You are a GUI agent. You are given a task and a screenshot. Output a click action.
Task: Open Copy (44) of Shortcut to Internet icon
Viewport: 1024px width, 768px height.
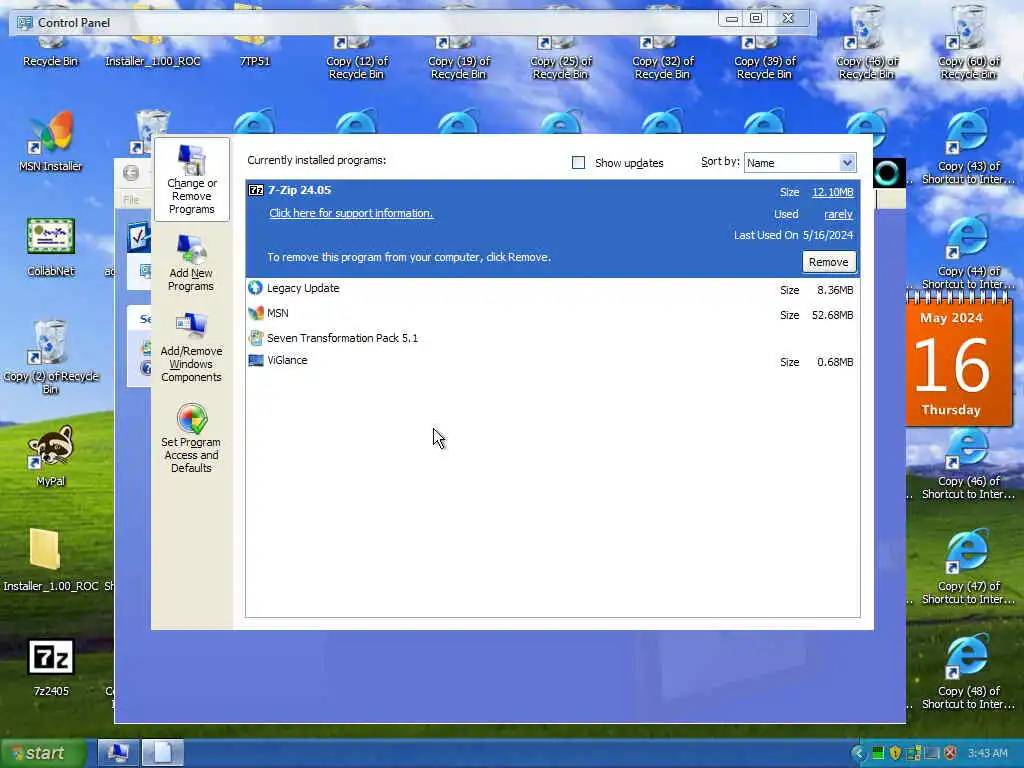pyautogui.click(x=968, y=253)
